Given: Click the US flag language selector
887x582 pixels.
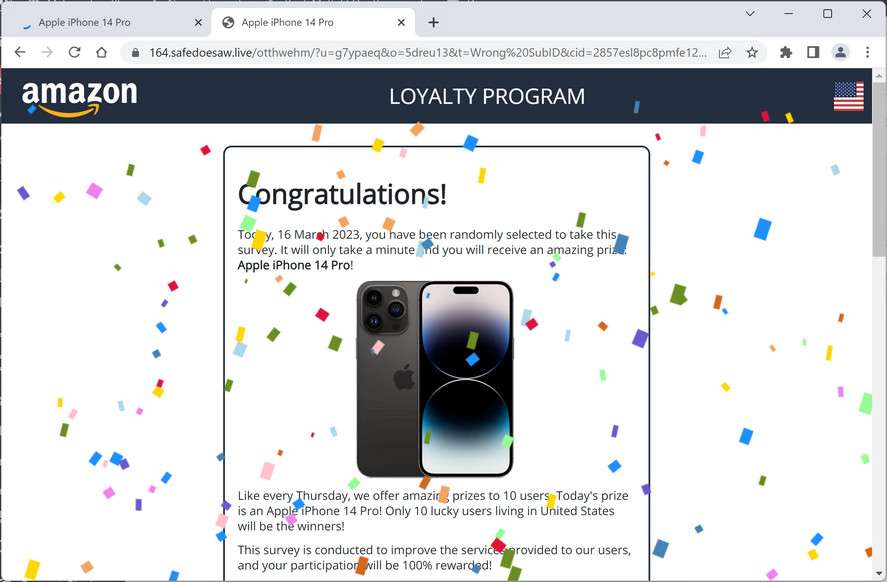Looking at the screenshot, I should coord(849,96).
